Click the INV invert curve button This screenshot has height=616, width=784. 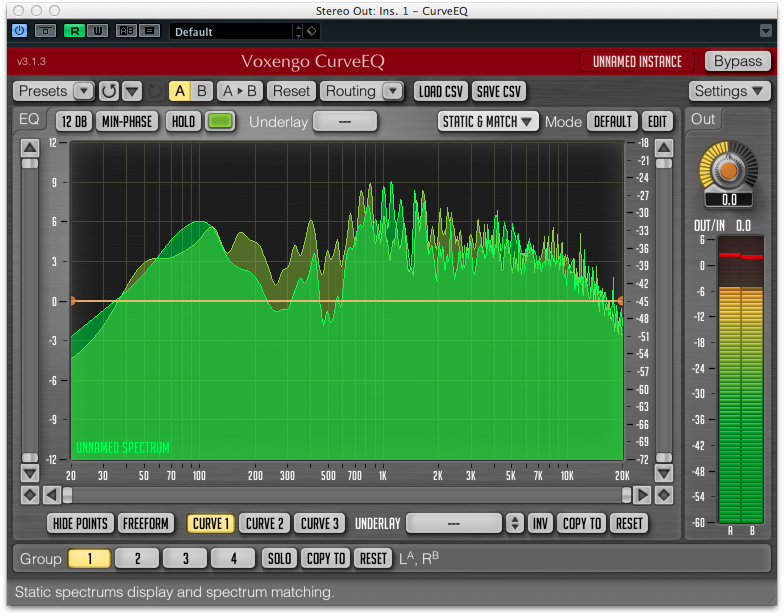[x=540, y=524]
